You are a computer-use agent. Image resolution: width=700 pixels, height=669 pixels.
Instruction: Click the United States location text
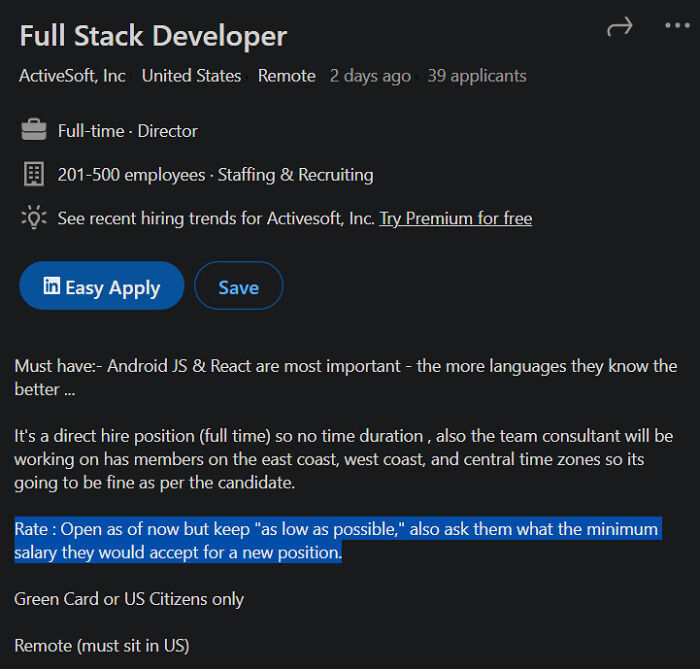191,76
